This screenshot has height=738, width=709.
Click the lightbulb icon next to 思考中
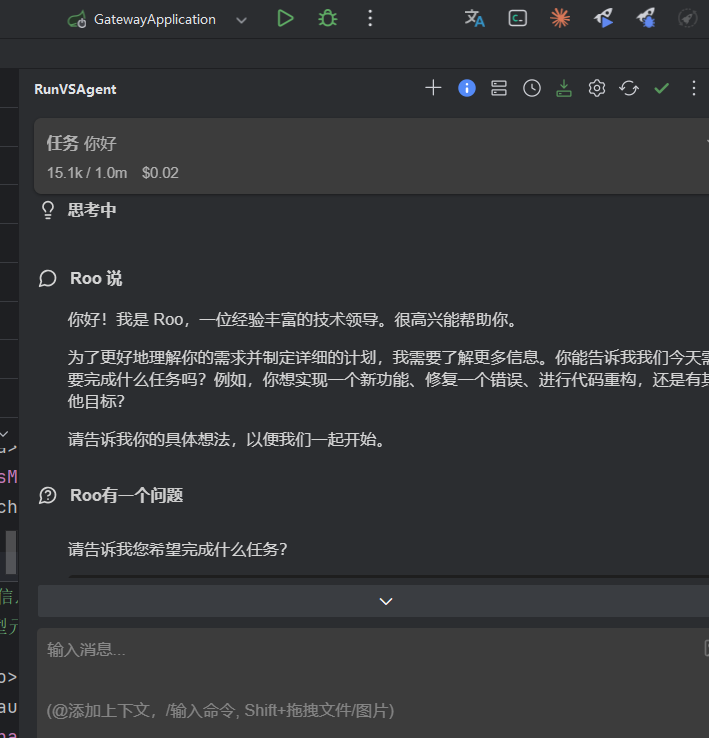(48, 210)
